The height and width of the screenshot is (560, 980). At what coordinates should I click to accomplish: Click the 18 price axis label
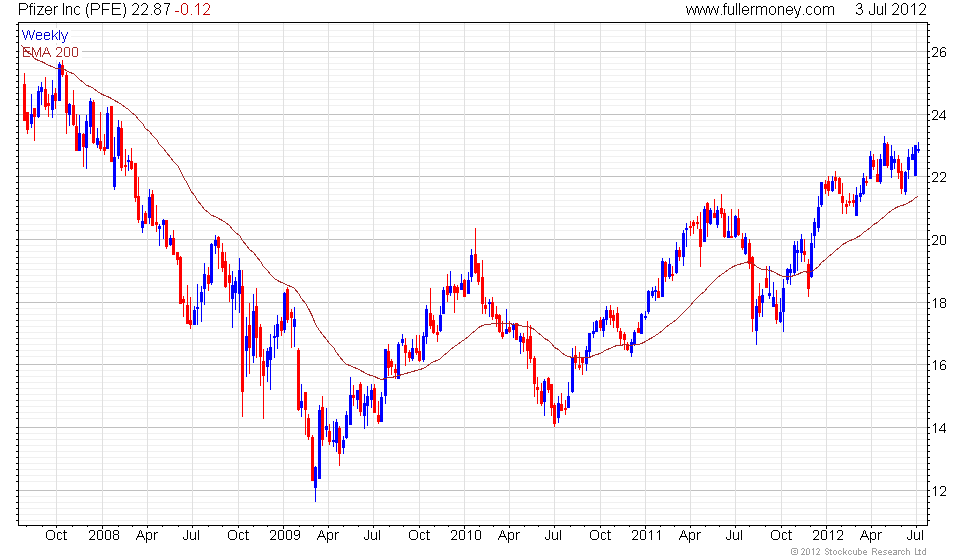pos(939,303)
